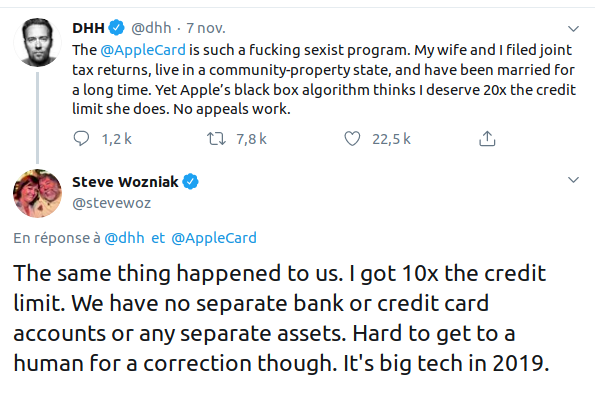Viewport: 595px width, 397px height.
Task: Expand the chevron menu on Steve Wozniak's tweet
Action: [x=573, y=180]
